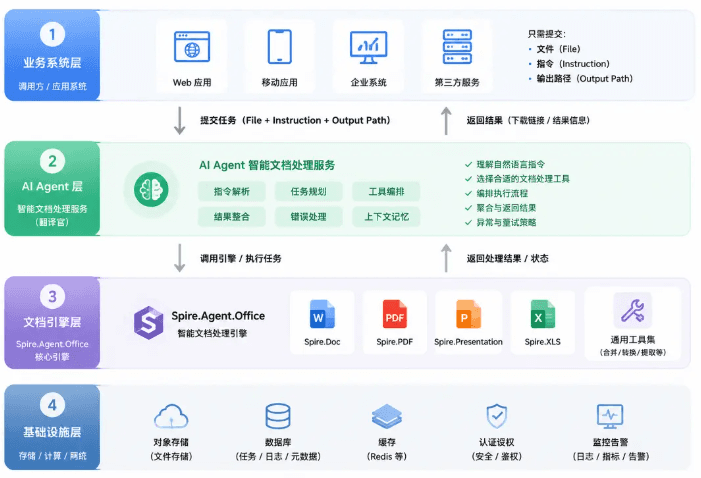Screen dimensions: 701x478
Task: Click the Spire.Agent.Office hexagon S logo
Action: click(x=148, y=322)
